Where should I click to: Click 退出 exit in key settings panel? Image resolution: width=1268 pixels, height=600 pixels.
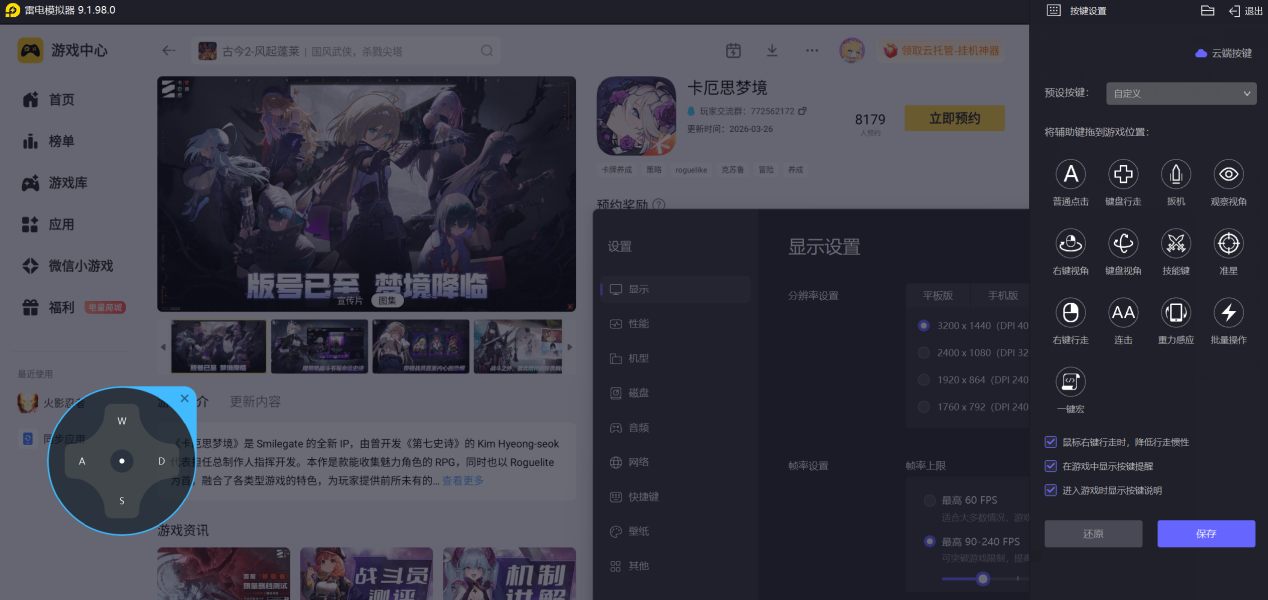1245,11
